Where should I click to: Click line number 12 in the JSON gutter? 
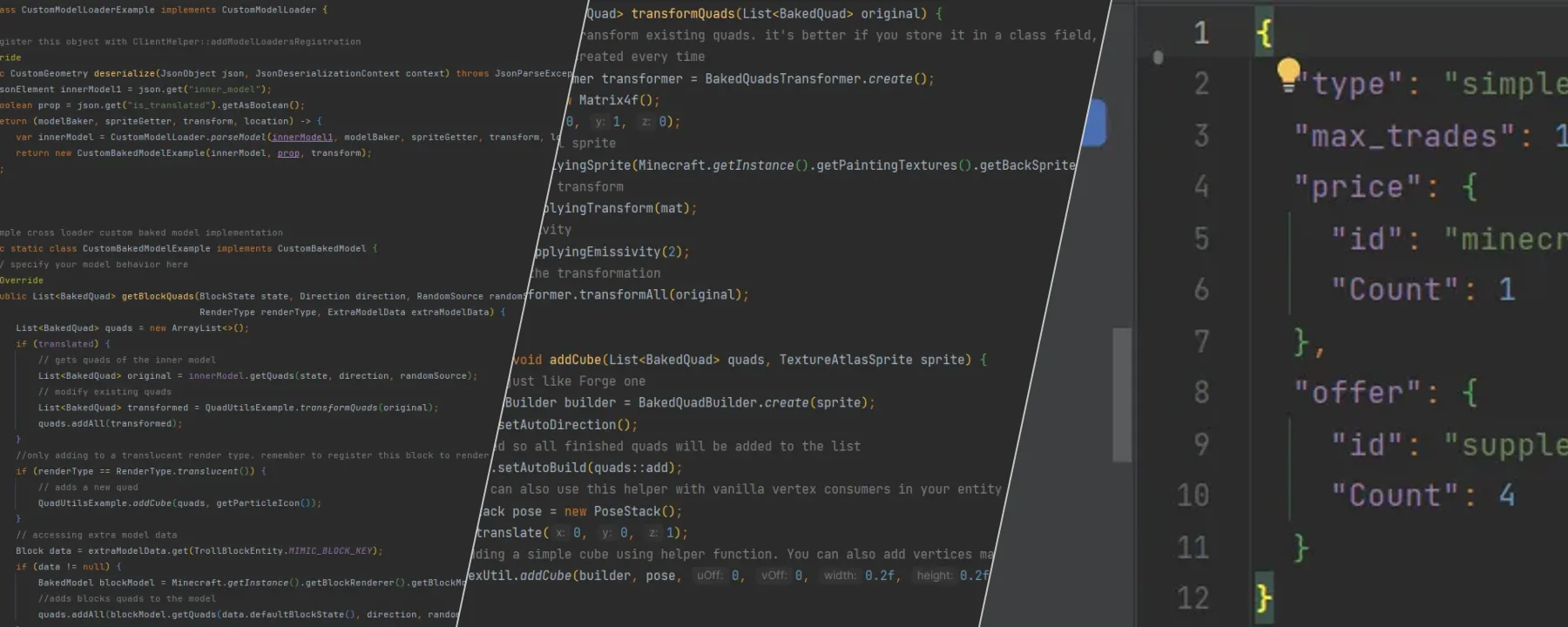click(x=1193, y=598)
